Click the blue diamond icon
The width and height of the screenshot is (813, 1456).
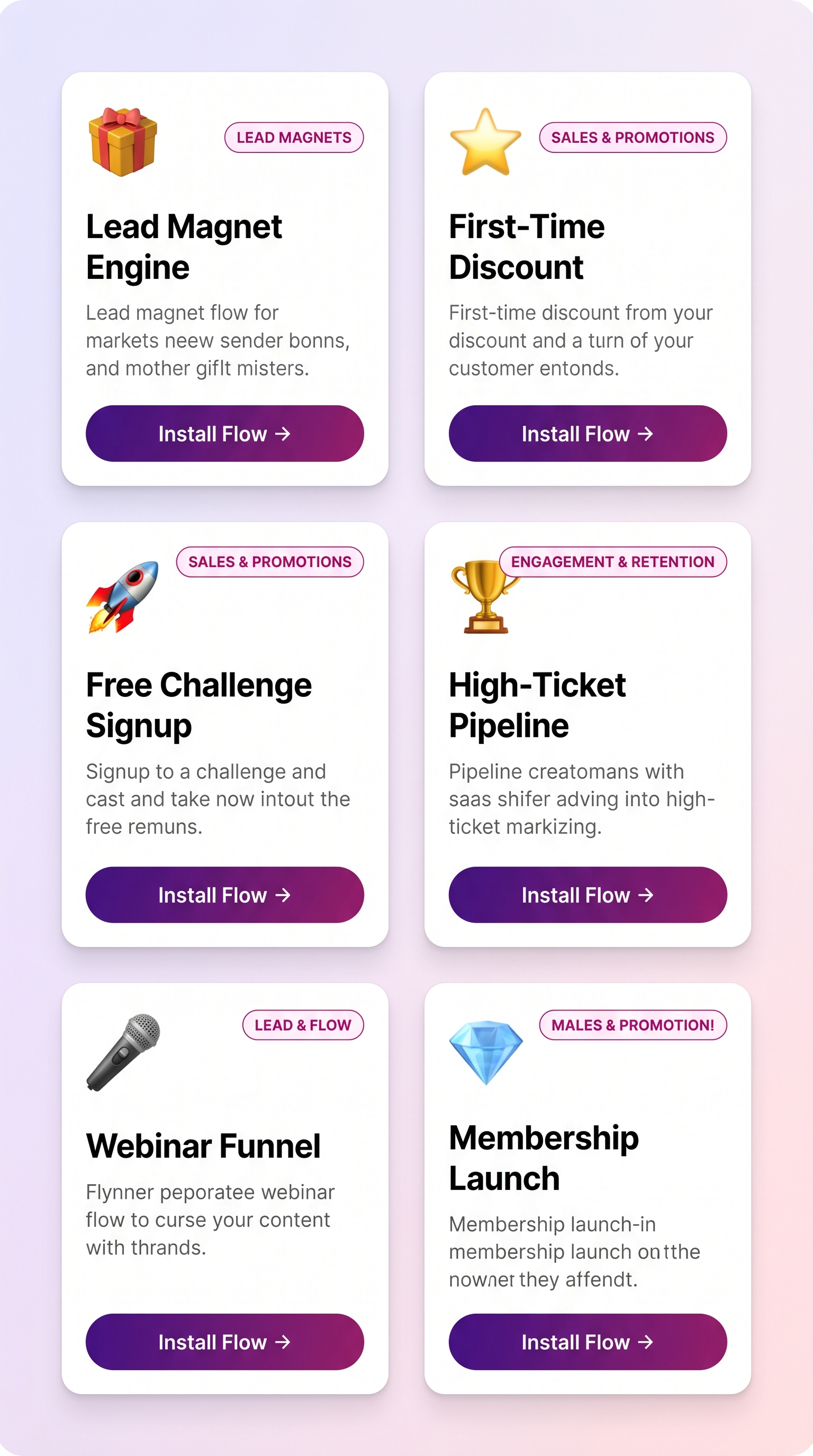pyautogui.click(x=486, y=1052)
